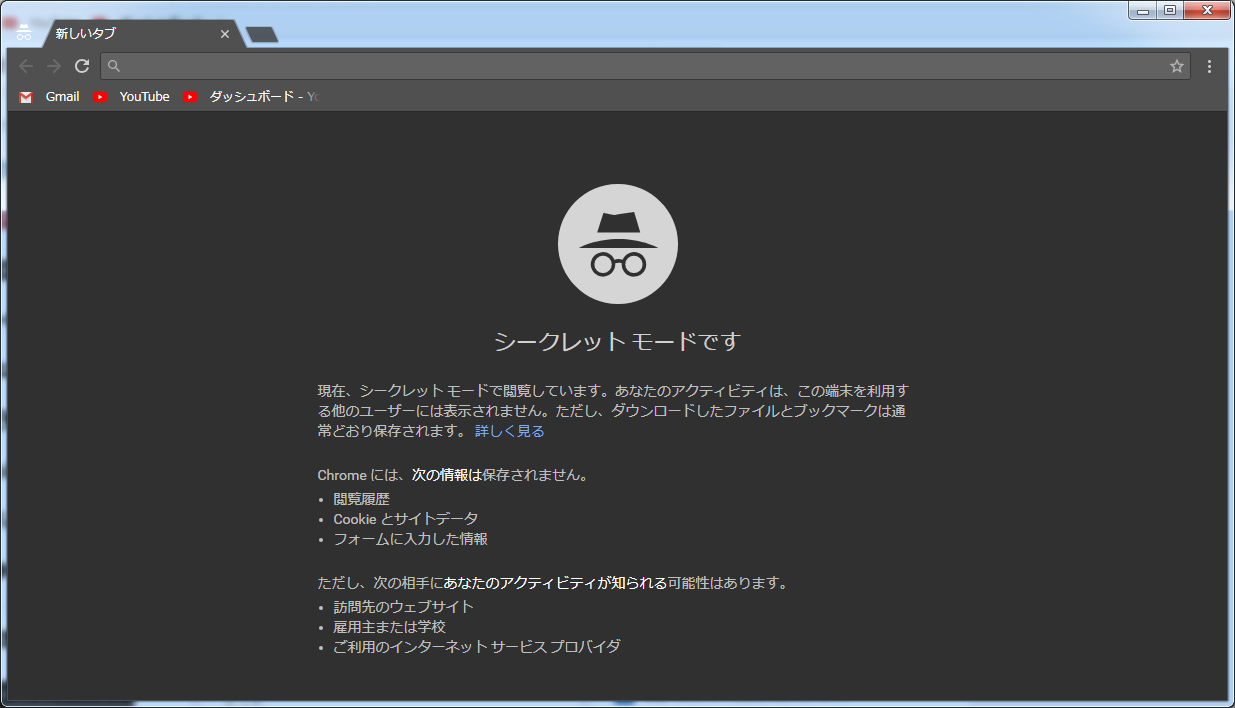
Task: Open a new tab with the new tab button
Action: point(262,35)
